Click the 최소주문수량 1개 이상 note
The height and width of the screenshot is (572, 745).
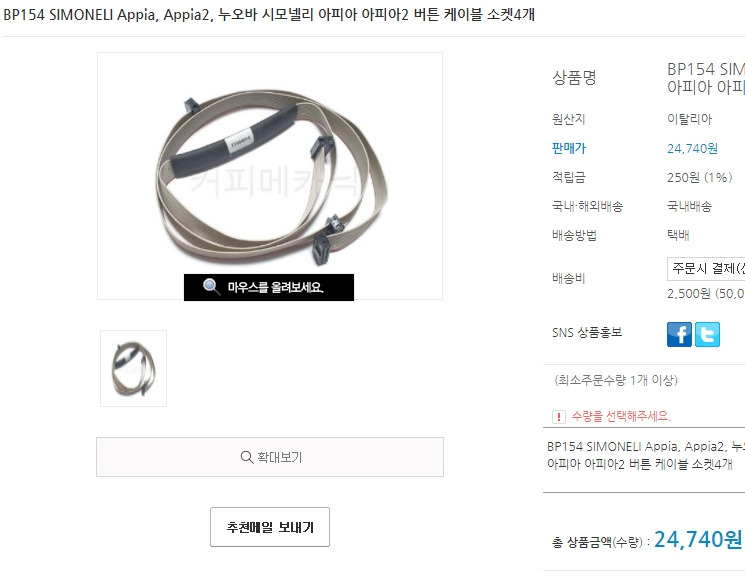click(x=616, y=380)
